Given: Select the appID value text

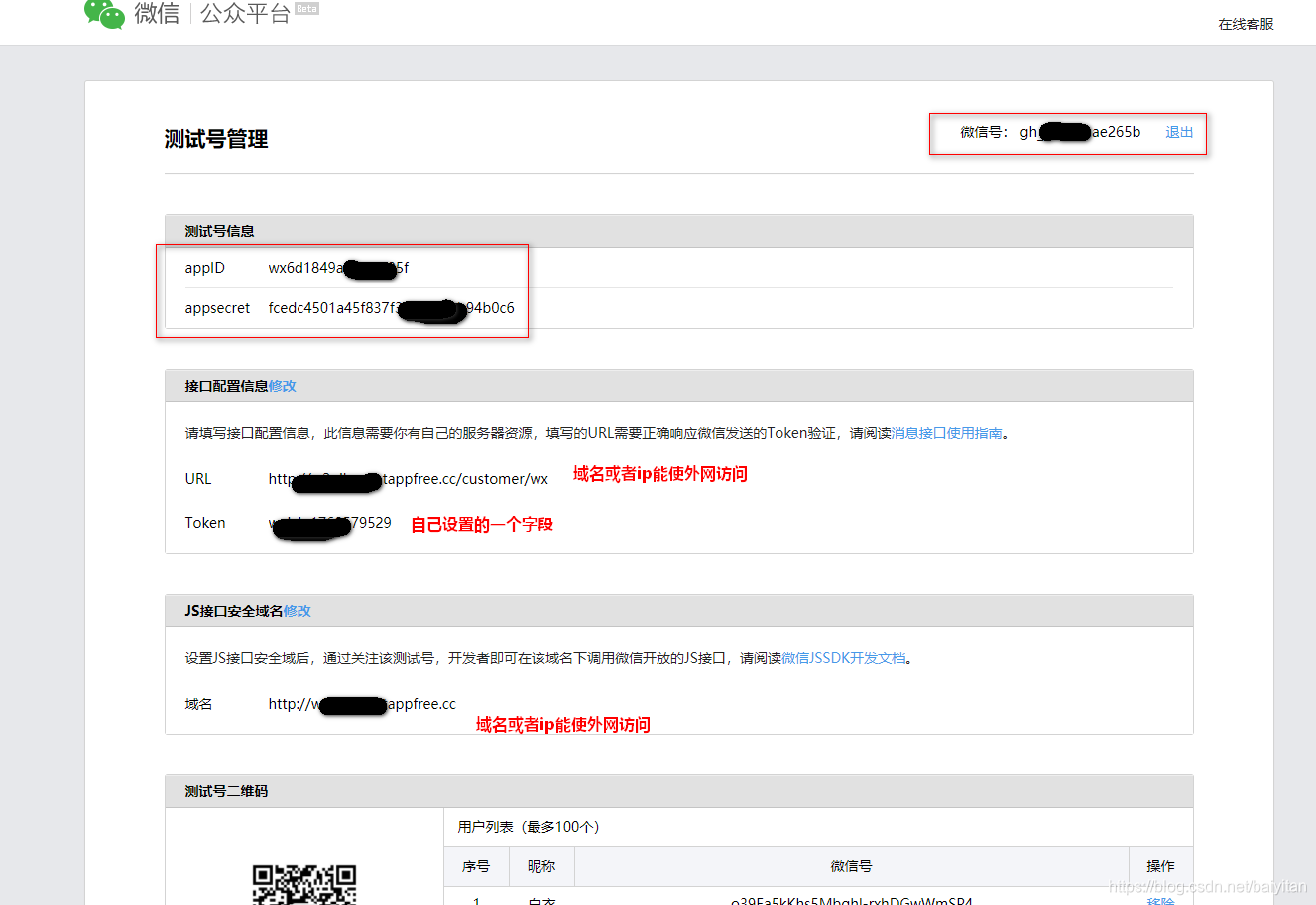Looking at the screenshot, I should pyautogui.click(x=338, y=268).
